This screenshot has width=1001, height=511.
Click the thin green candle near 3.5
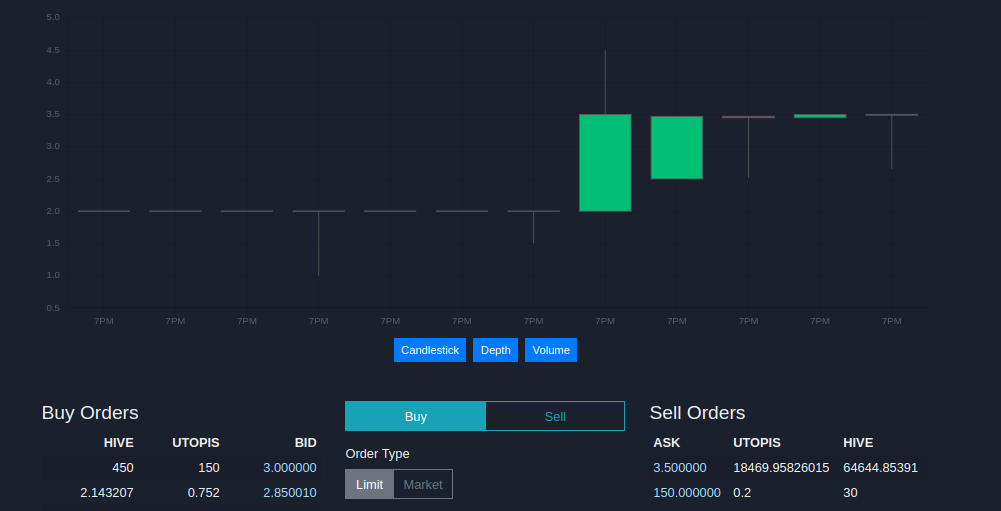(x=820, y=116)
